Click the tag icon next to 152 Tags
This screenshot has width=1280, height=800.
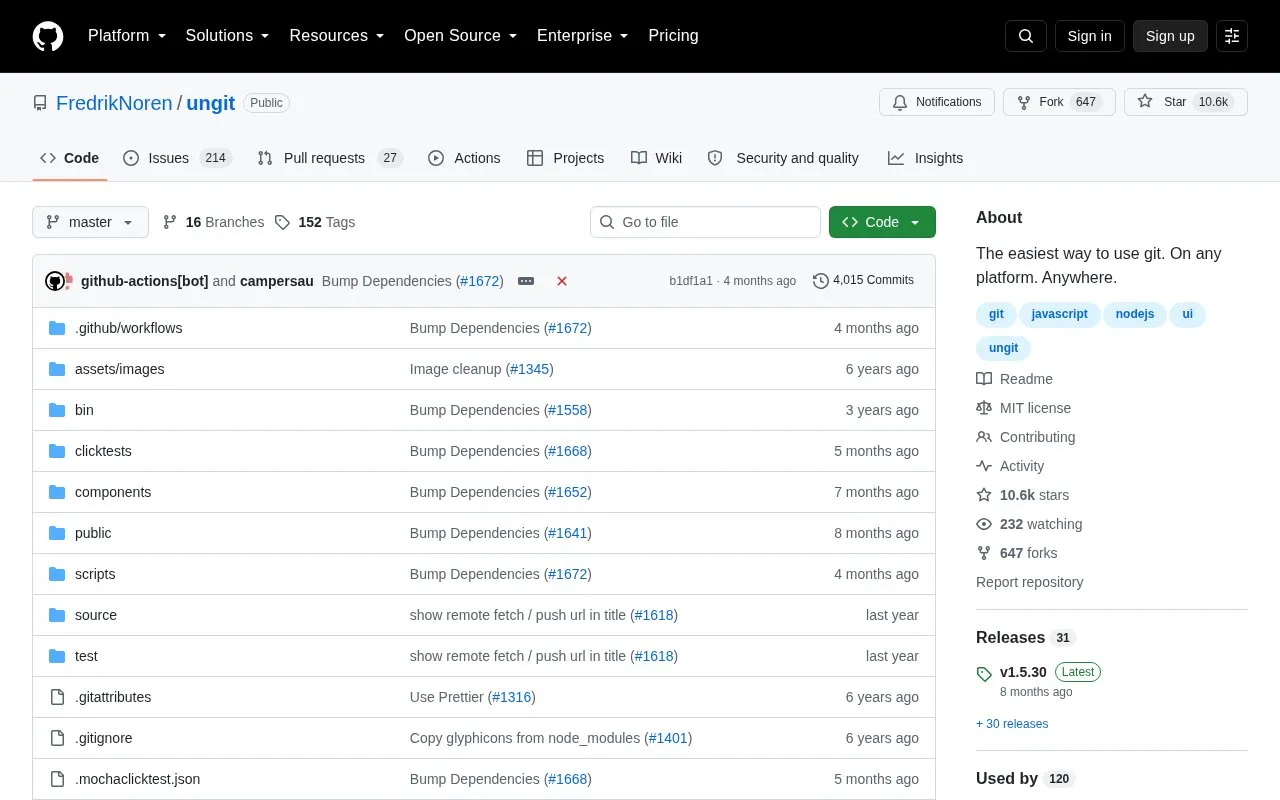pos(283,222)
